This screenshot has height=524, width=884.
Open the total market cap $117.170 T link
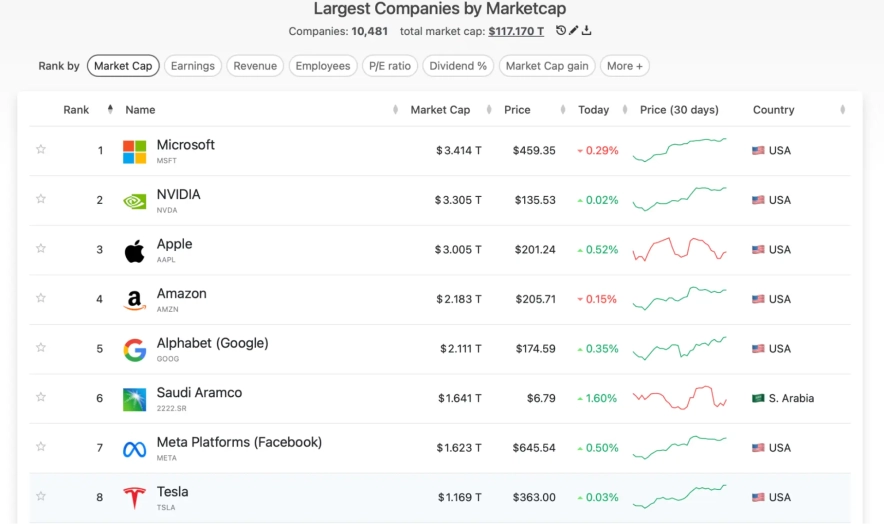coord(516,31)
